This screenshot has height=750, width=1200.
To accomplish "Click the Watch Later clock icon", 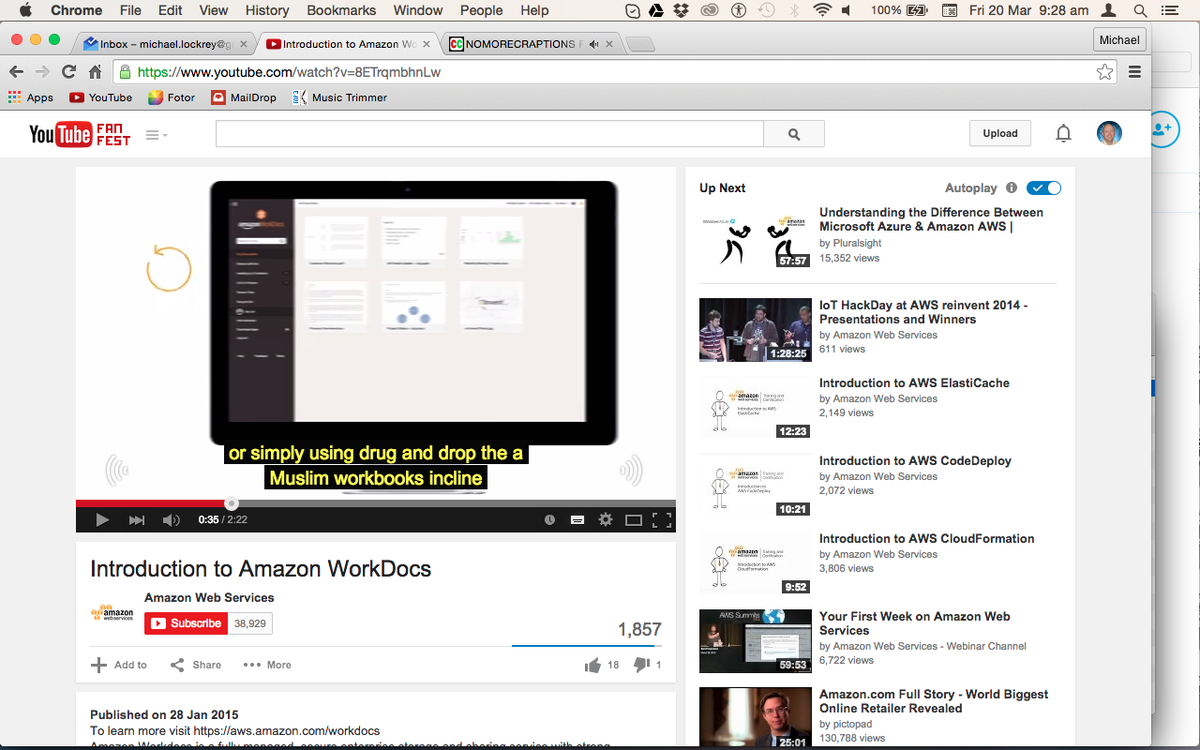I will pos(549,520).
